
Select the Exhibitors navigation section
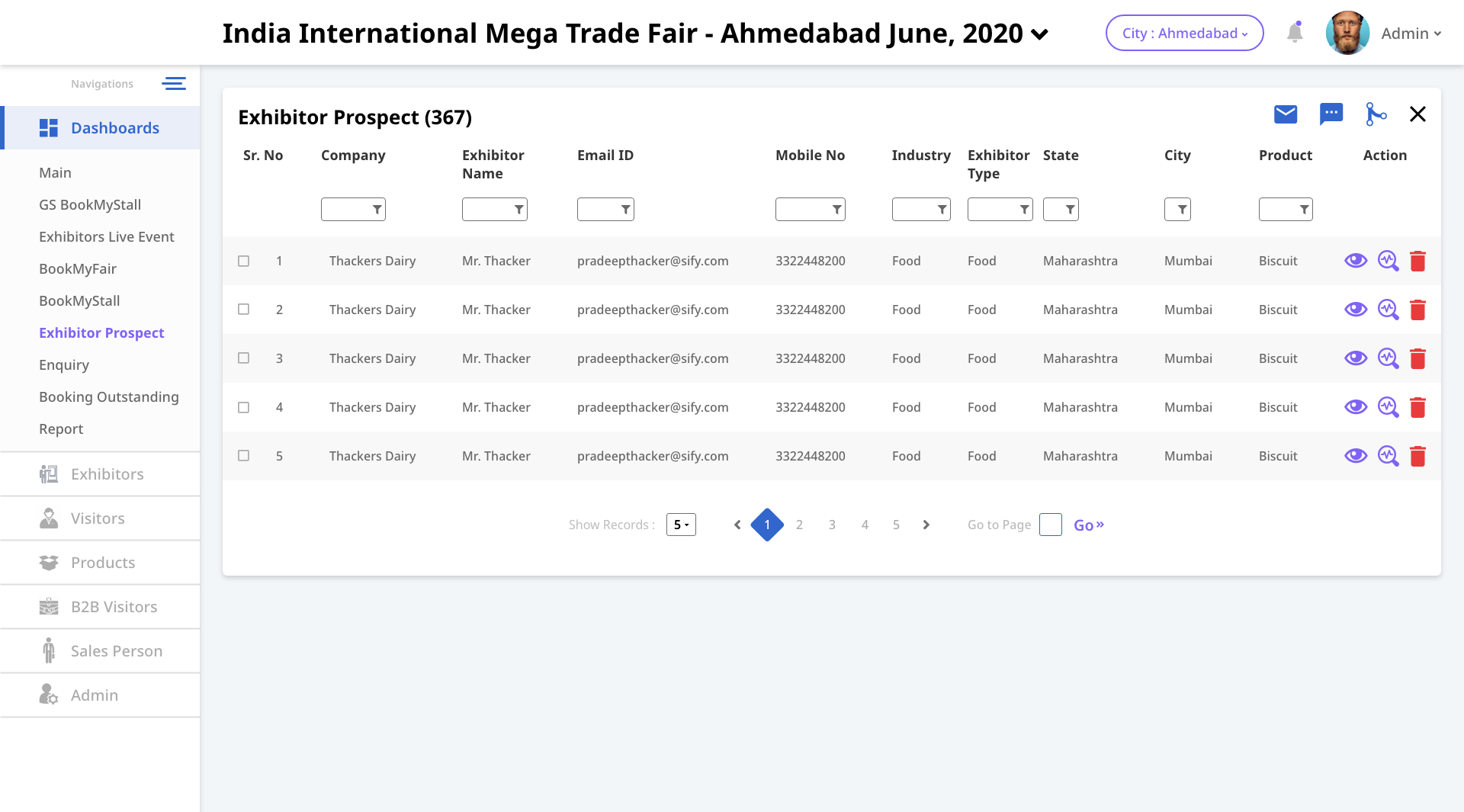pos(107,474)
